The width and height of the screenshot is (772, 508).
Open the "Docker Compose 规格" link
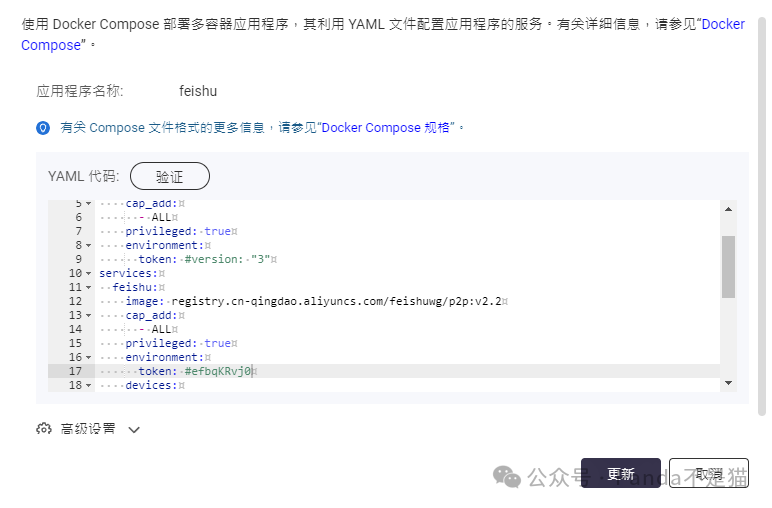[386, 127]
